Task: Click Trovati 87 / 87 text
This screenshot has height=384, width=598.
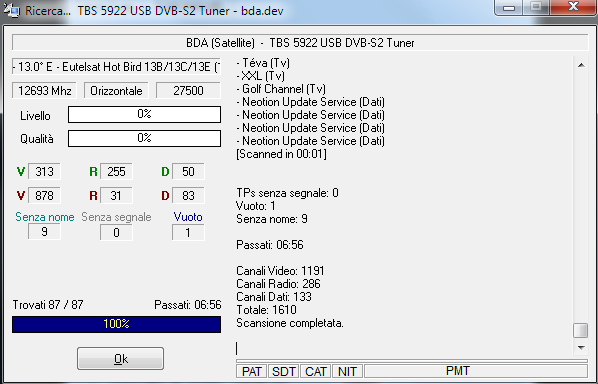Action: (x=48, y=305)
